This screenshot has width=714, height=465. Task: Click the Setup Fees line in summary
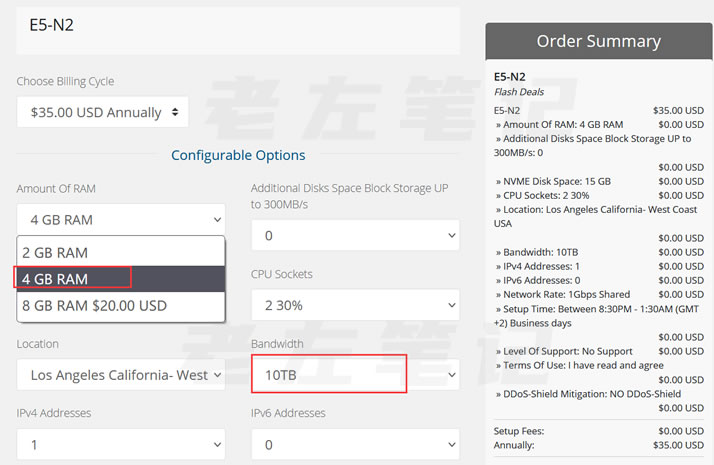(x=520, y=431)
